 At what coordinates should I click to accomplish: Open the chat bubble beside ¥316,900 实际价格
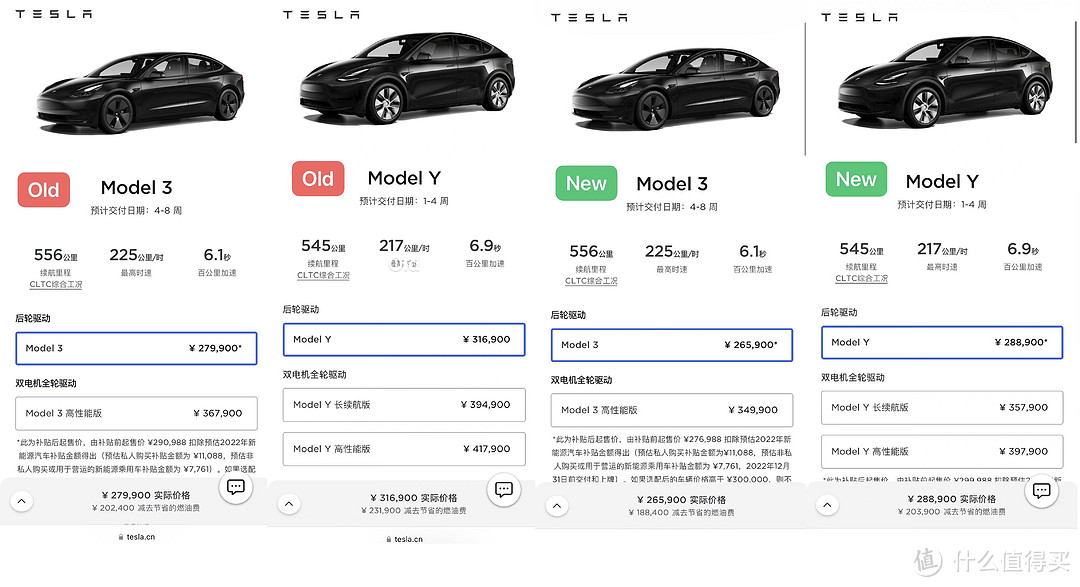[503, 490]
